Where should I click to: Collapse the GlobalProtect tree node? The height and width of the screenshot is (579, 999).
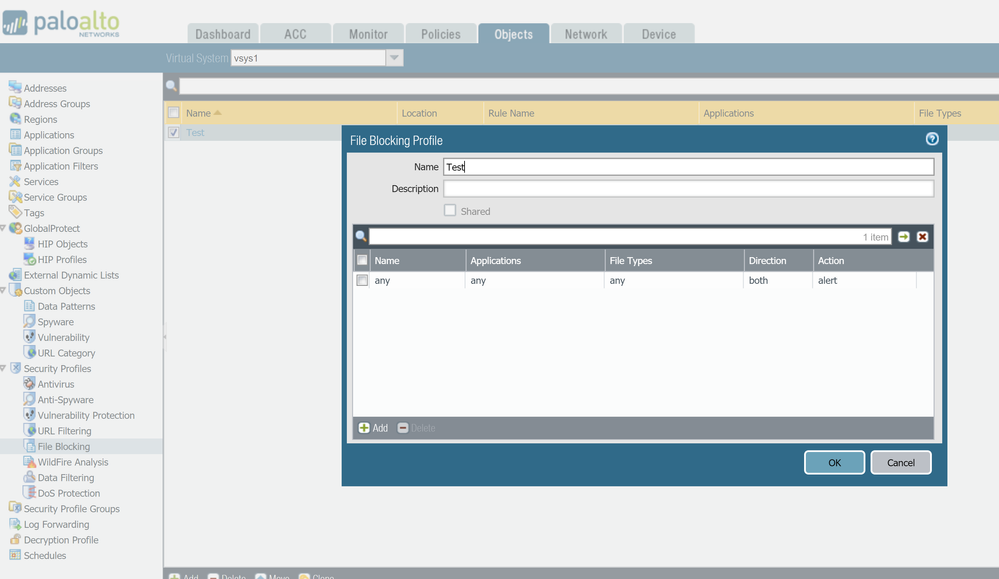pyautogui.click(x=4, y=229)
